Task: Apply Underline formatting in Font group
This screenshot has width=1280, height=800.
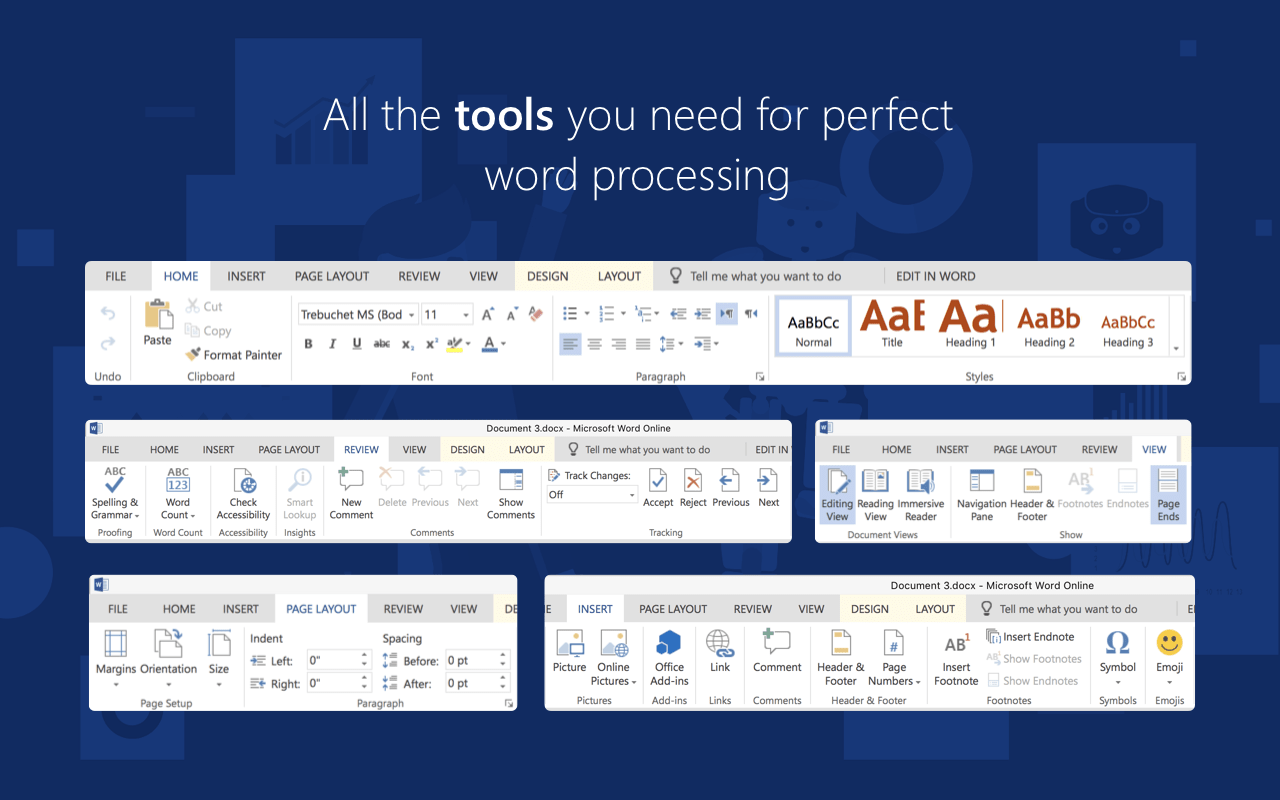Action: coord(357,344)
